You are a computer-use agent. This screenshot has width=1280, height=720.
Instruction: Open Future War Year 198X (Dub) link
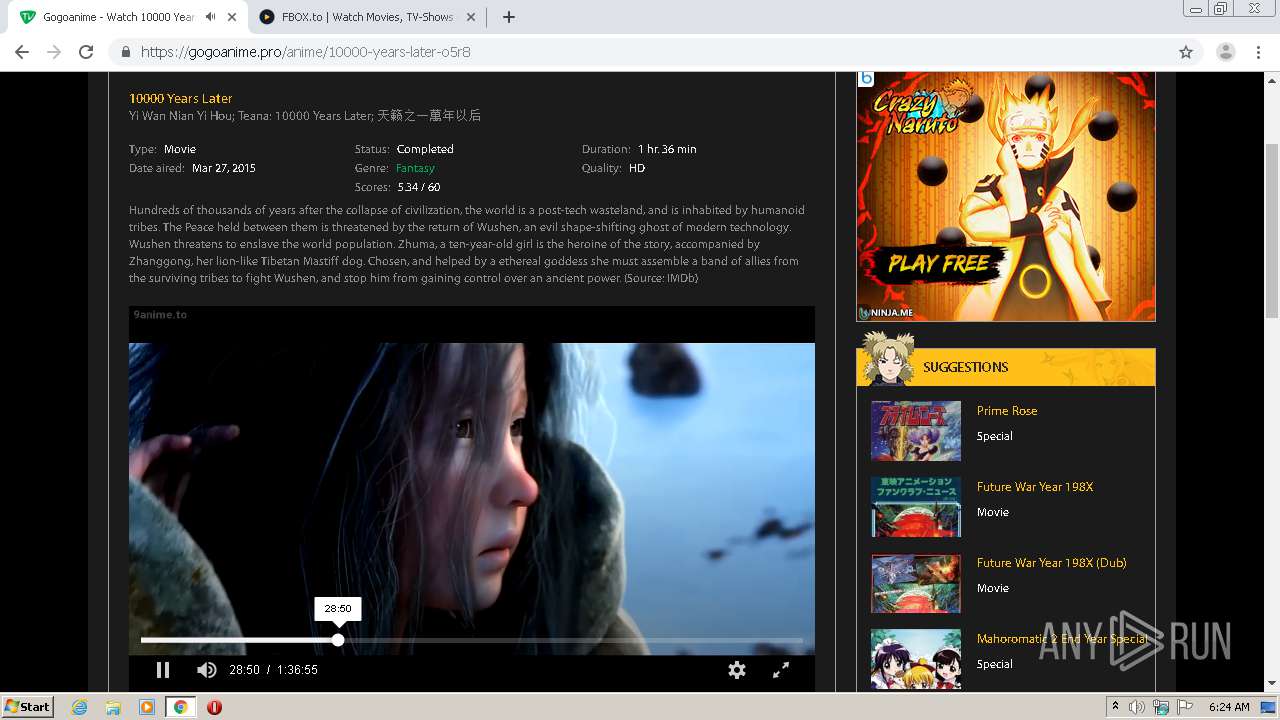tap(1051, 563)
